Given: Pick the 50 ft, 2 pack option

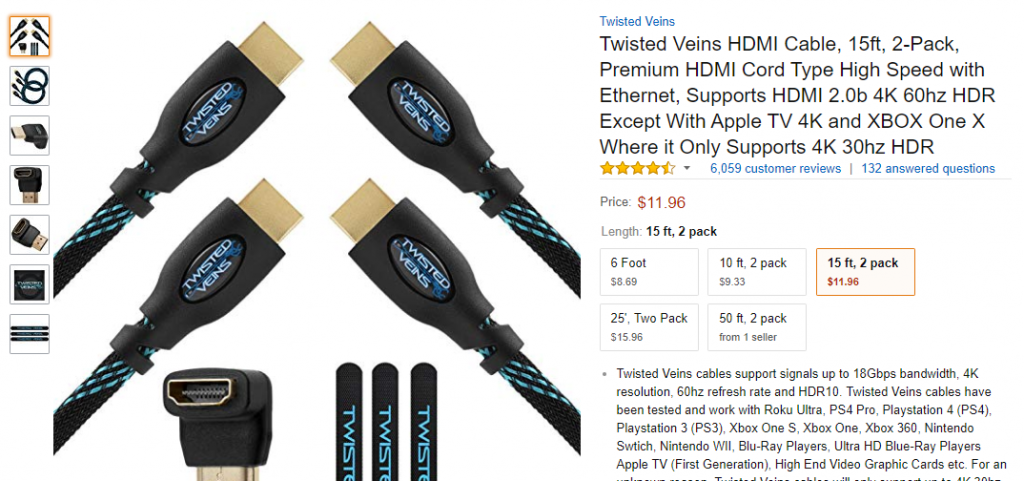Looking at the screenshot, I should (757, 327).
